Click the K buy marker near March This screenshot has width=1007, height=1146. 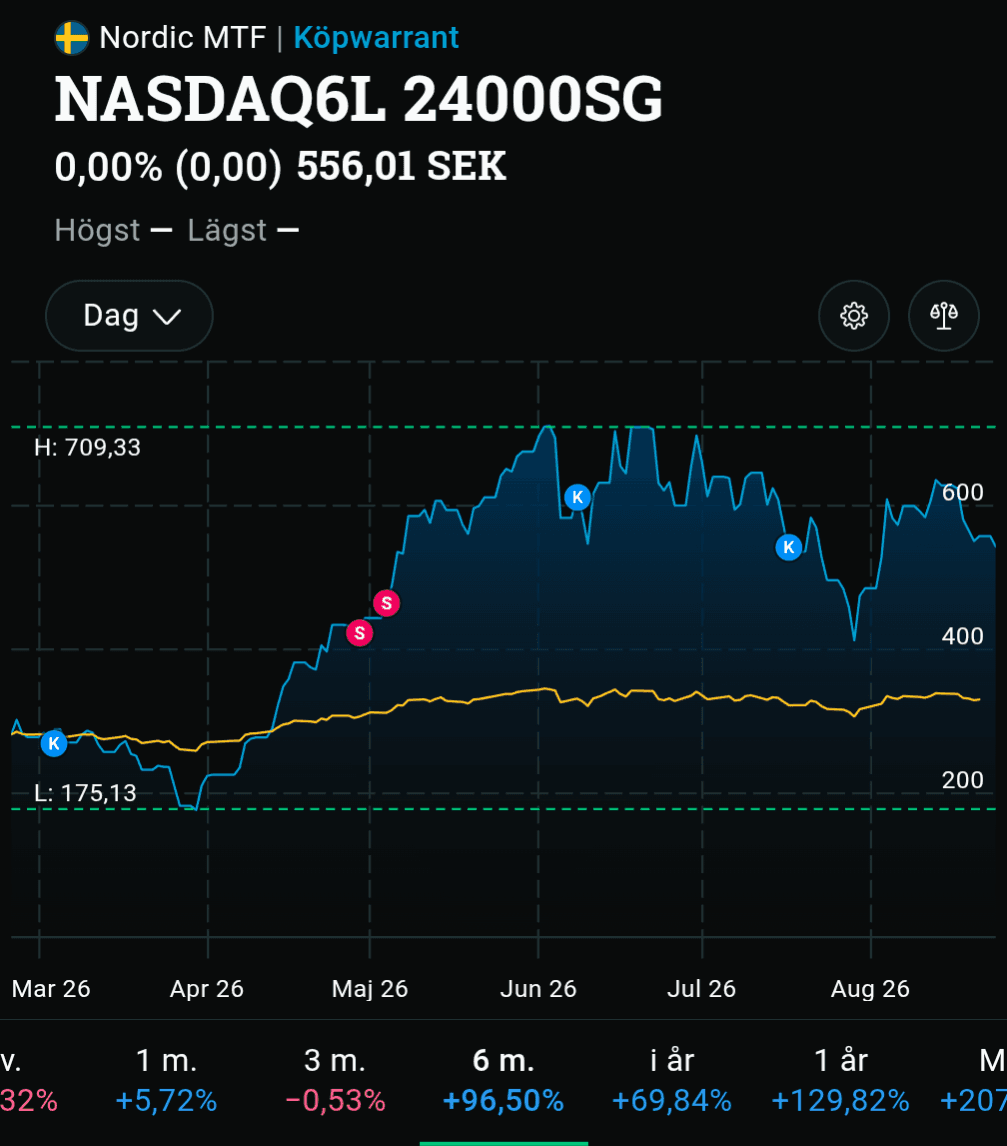point(53,743)
